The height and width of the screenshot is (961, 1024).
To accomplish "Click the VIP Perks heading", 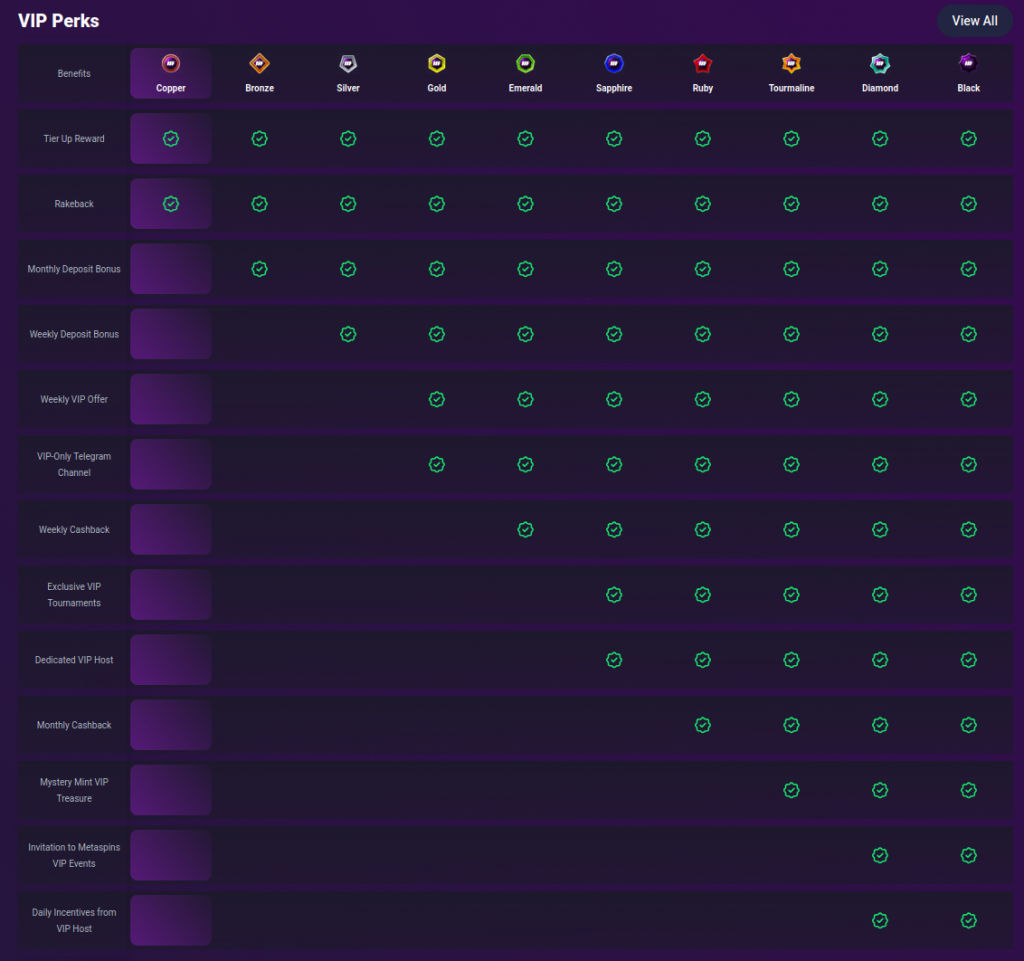I will [58, 21].
